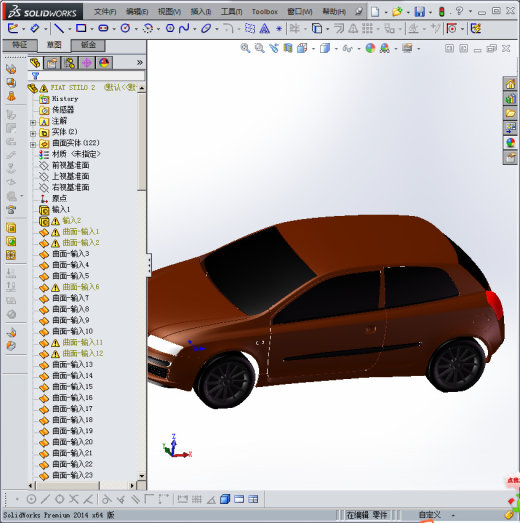The image size is (520, 523).
Task: Open the ConfigurationManager tab icon
Action: [69, 63]
